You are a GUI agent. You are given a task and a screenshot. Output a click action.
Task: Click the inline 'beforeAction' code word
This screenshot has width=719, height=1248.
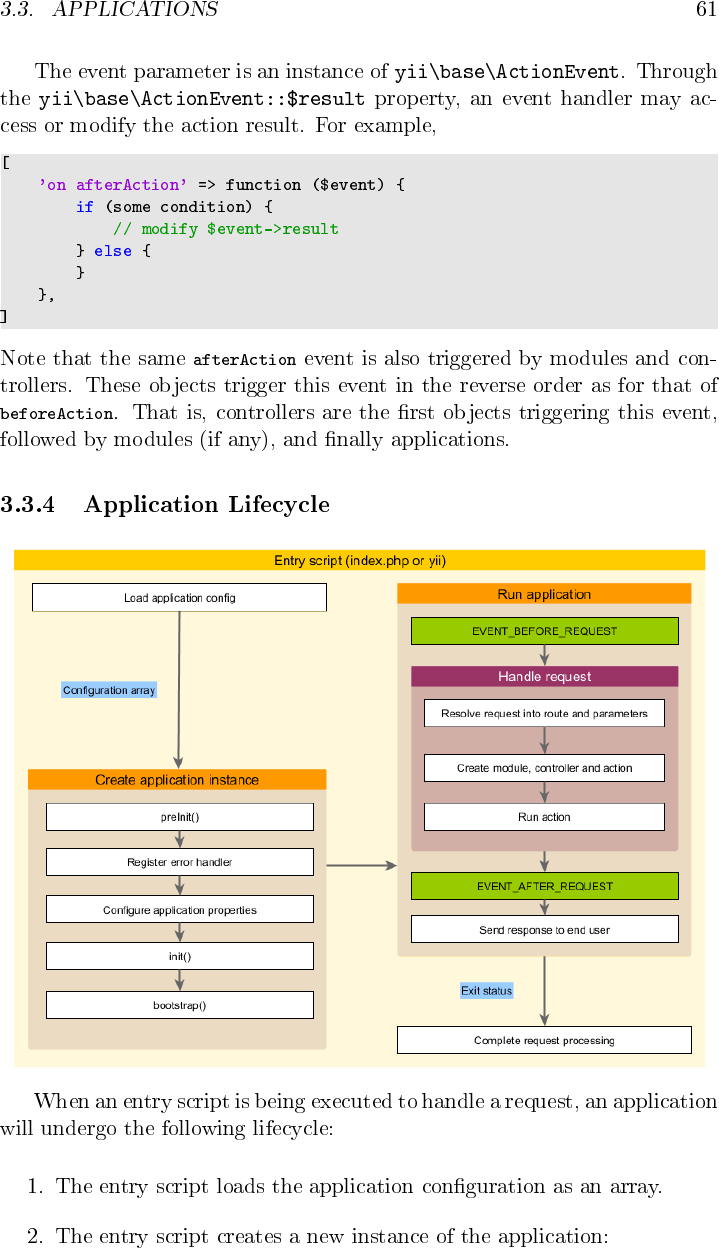57,414
